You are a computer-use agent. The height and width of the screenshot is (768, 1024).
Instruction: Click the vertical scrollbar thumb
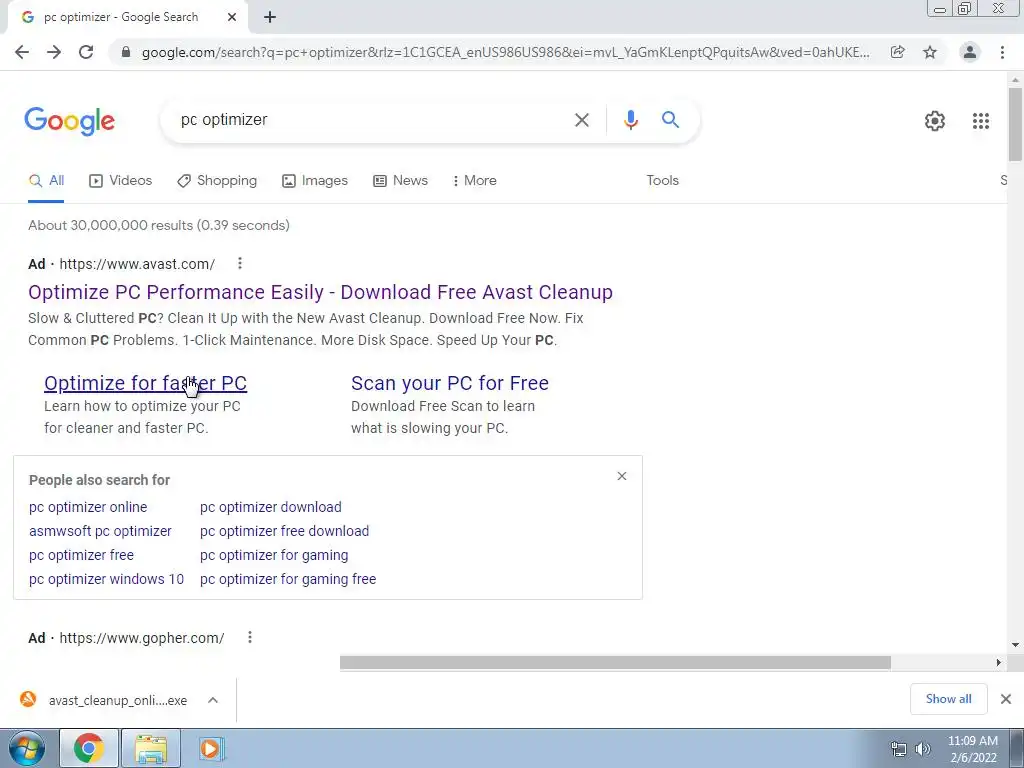1015,124
